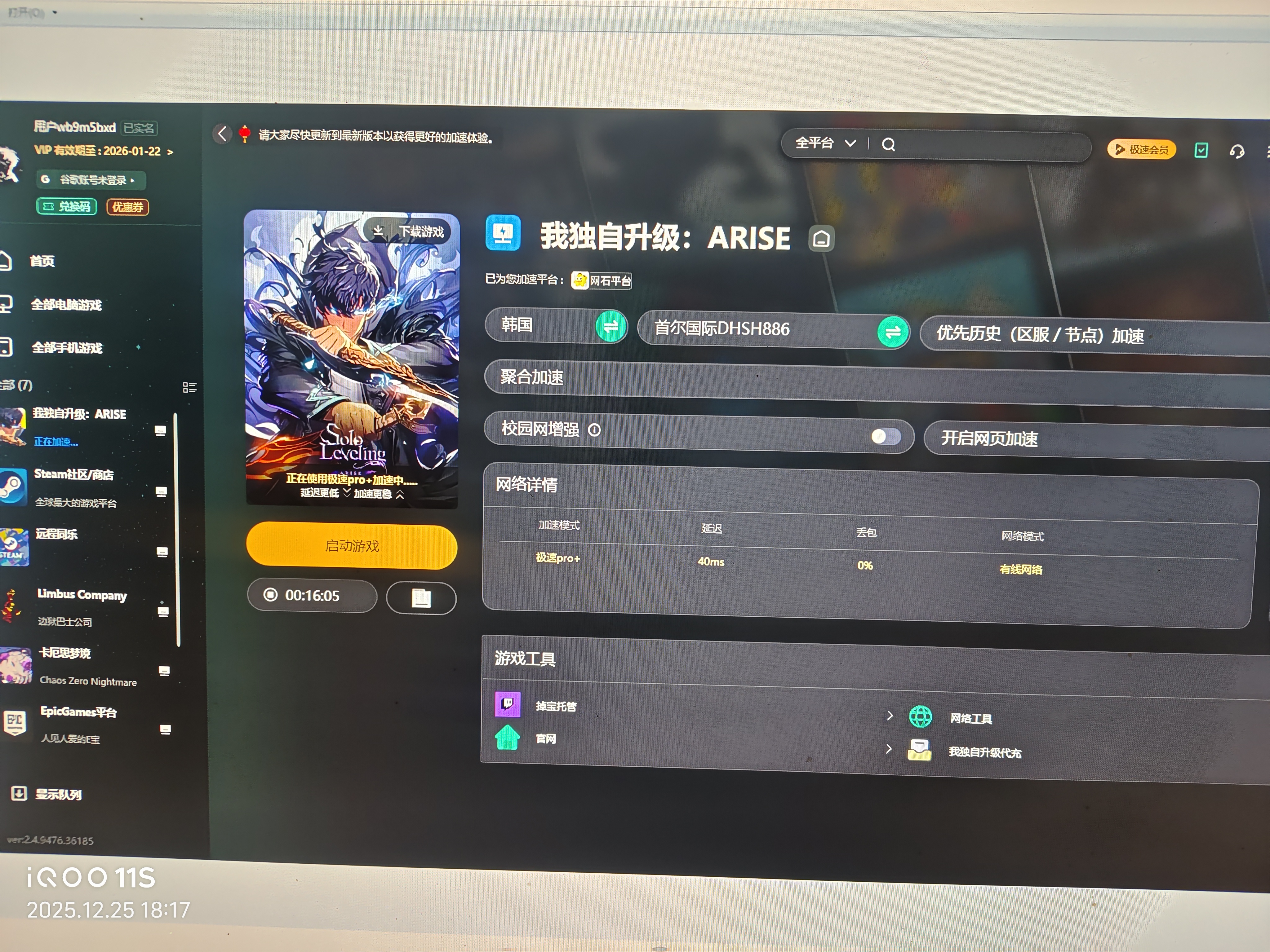Open the search magnifier in the top bar

889,144
